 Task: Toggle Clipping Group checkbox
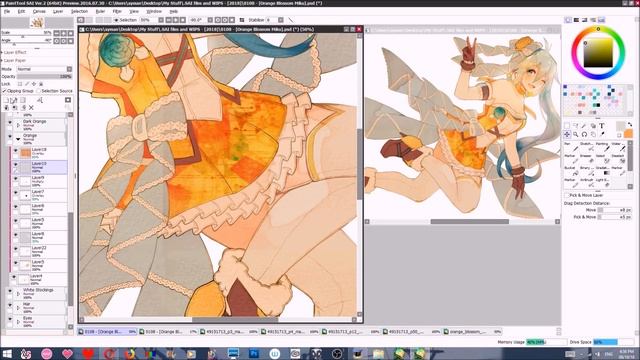coord(4,91)
